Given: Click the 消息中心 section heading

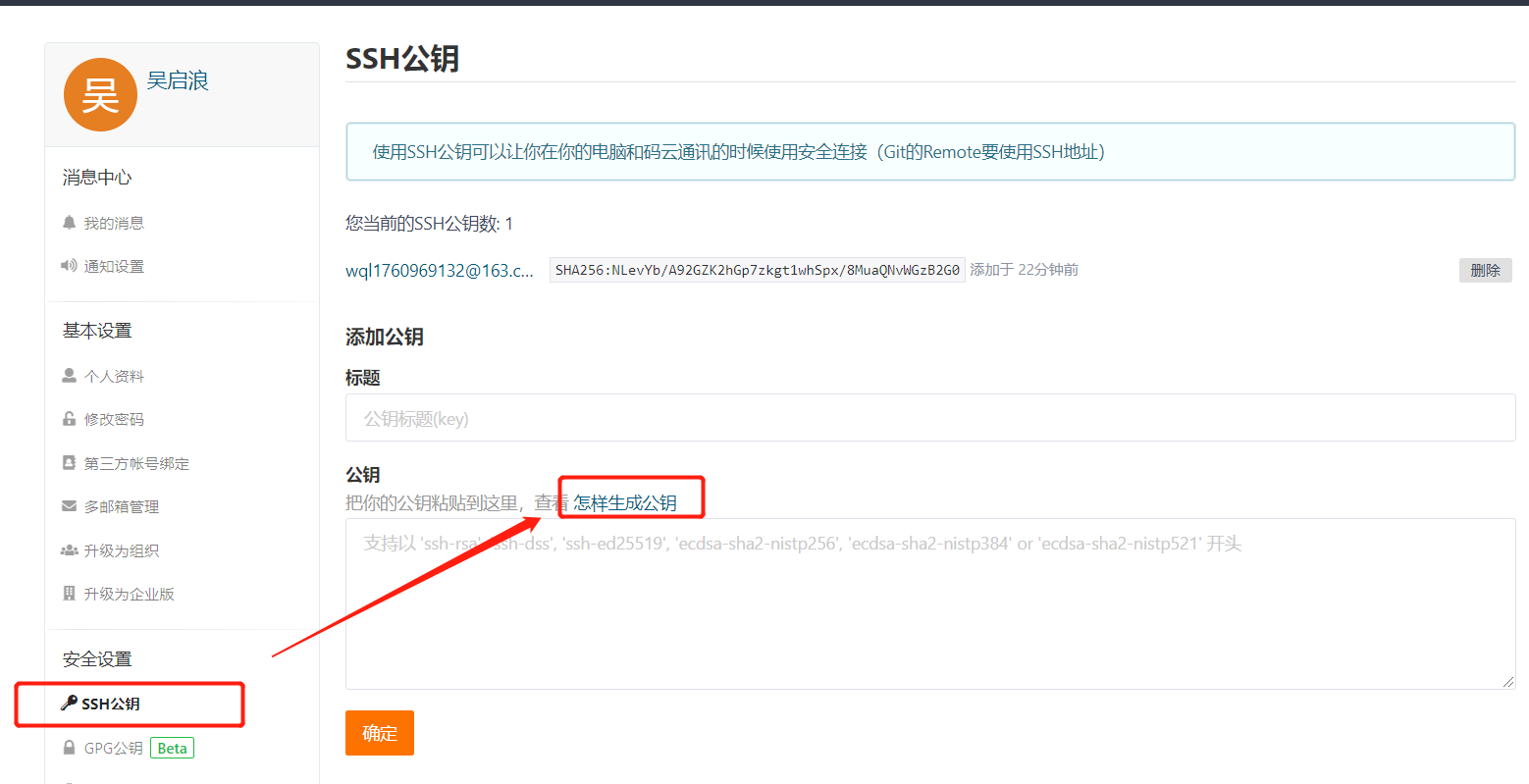Looking at the screenshot, I should click(97, 178).
